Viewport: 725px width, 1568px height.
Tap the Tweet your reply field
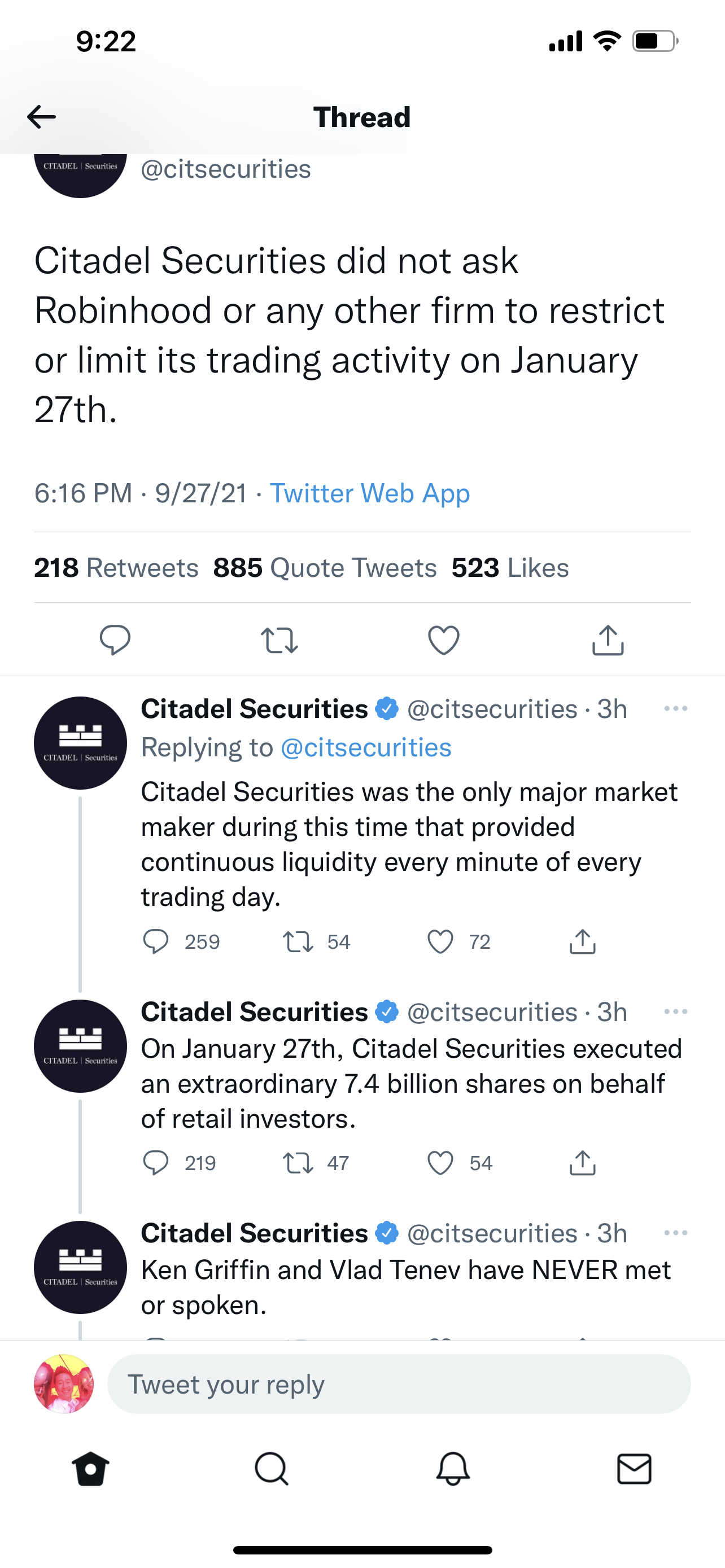point(399,1384)
